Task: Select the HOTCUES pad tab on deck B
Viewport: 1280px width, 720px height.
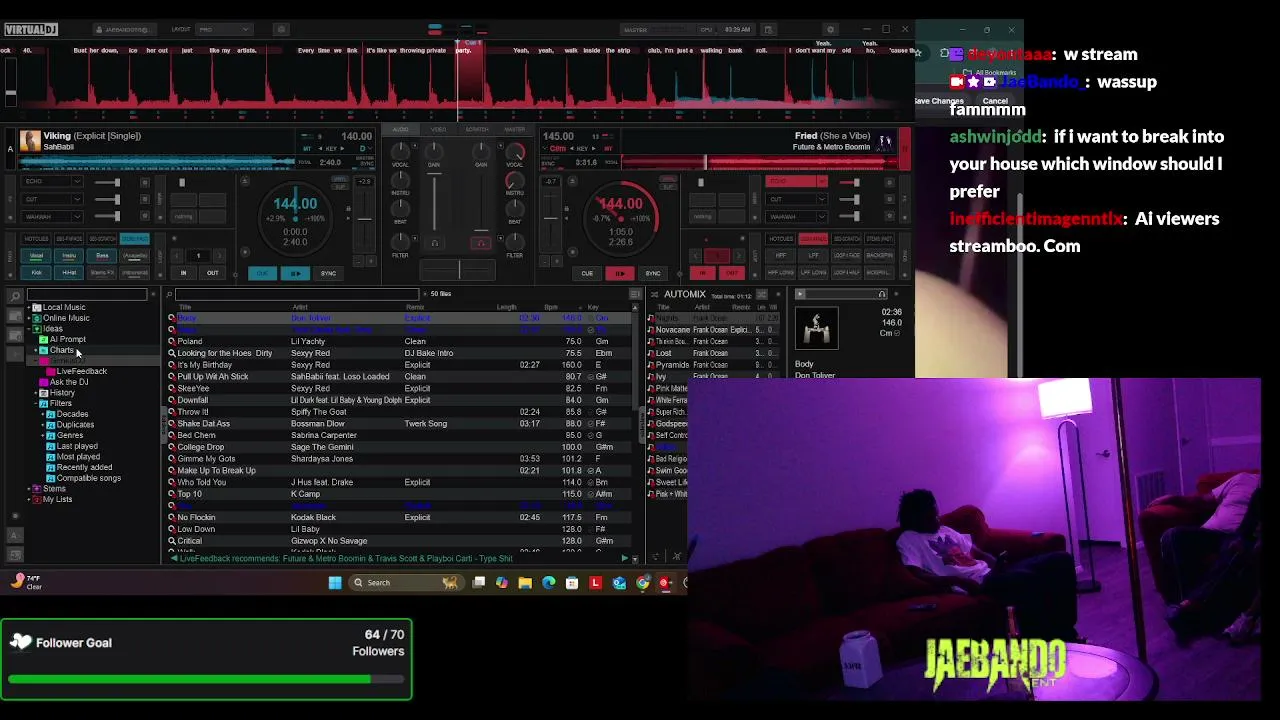Action: pos(780,239)
